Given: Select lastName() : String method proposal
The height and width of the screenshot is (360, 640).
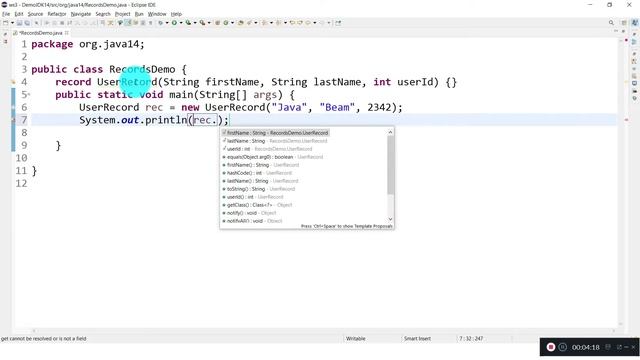Looking at the screenshot, I should click(x=260, y=181).
